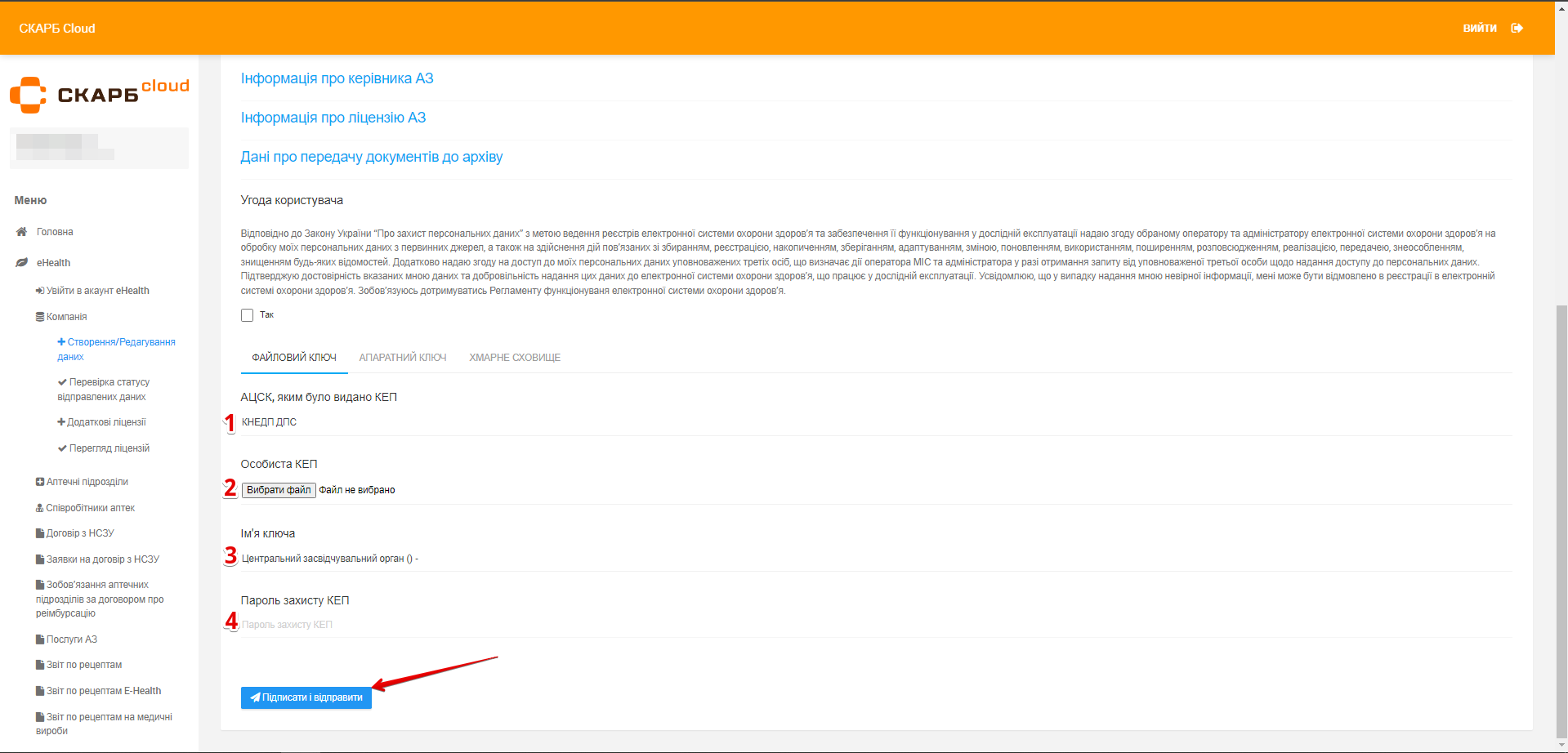Click the СКАРБ cloud logo
Image resolution: width=1568 pixels, height=753 pixels.
(99, 95)
